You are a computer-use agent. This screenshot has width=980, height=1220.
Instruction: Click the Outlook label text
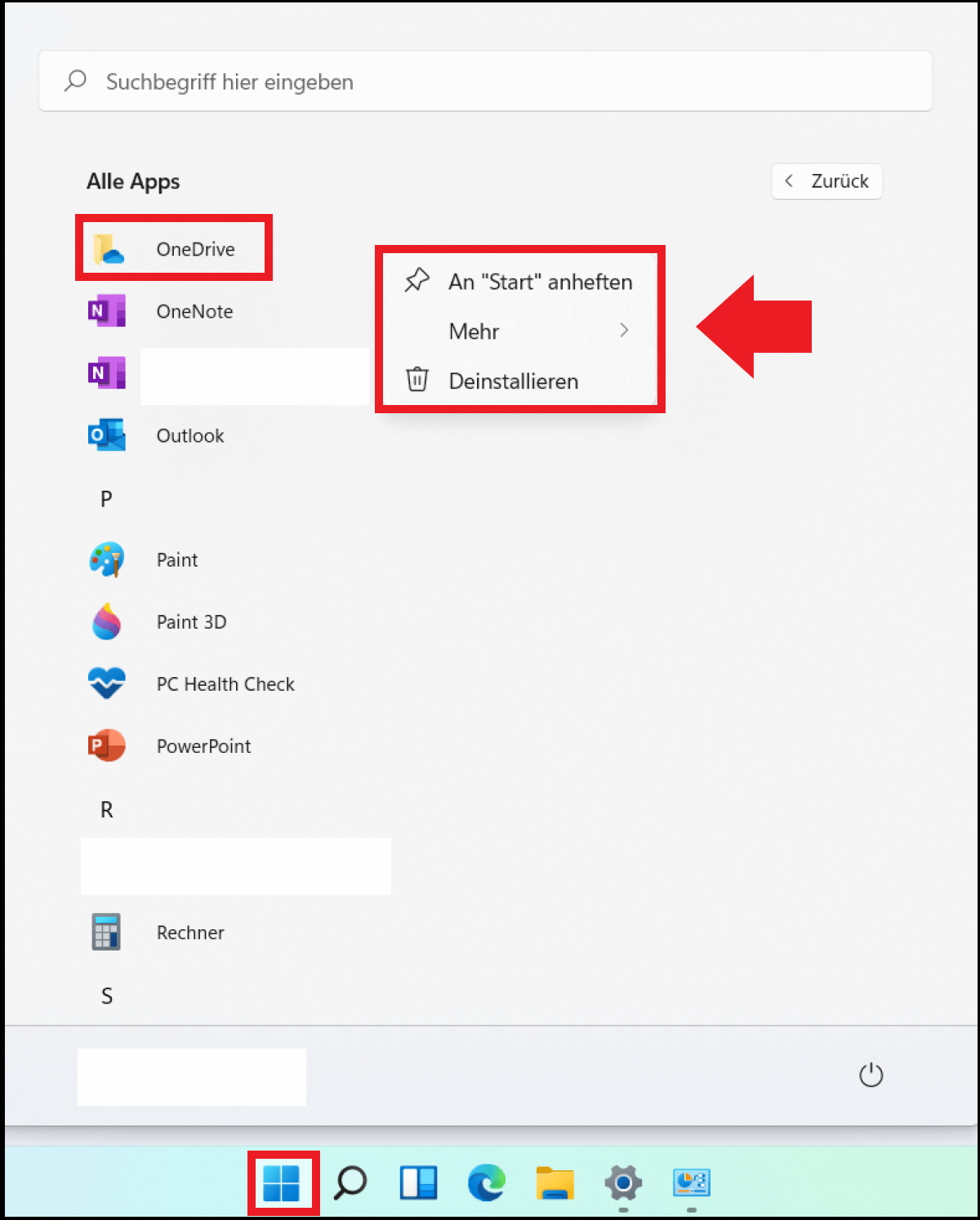coord(190,435)
